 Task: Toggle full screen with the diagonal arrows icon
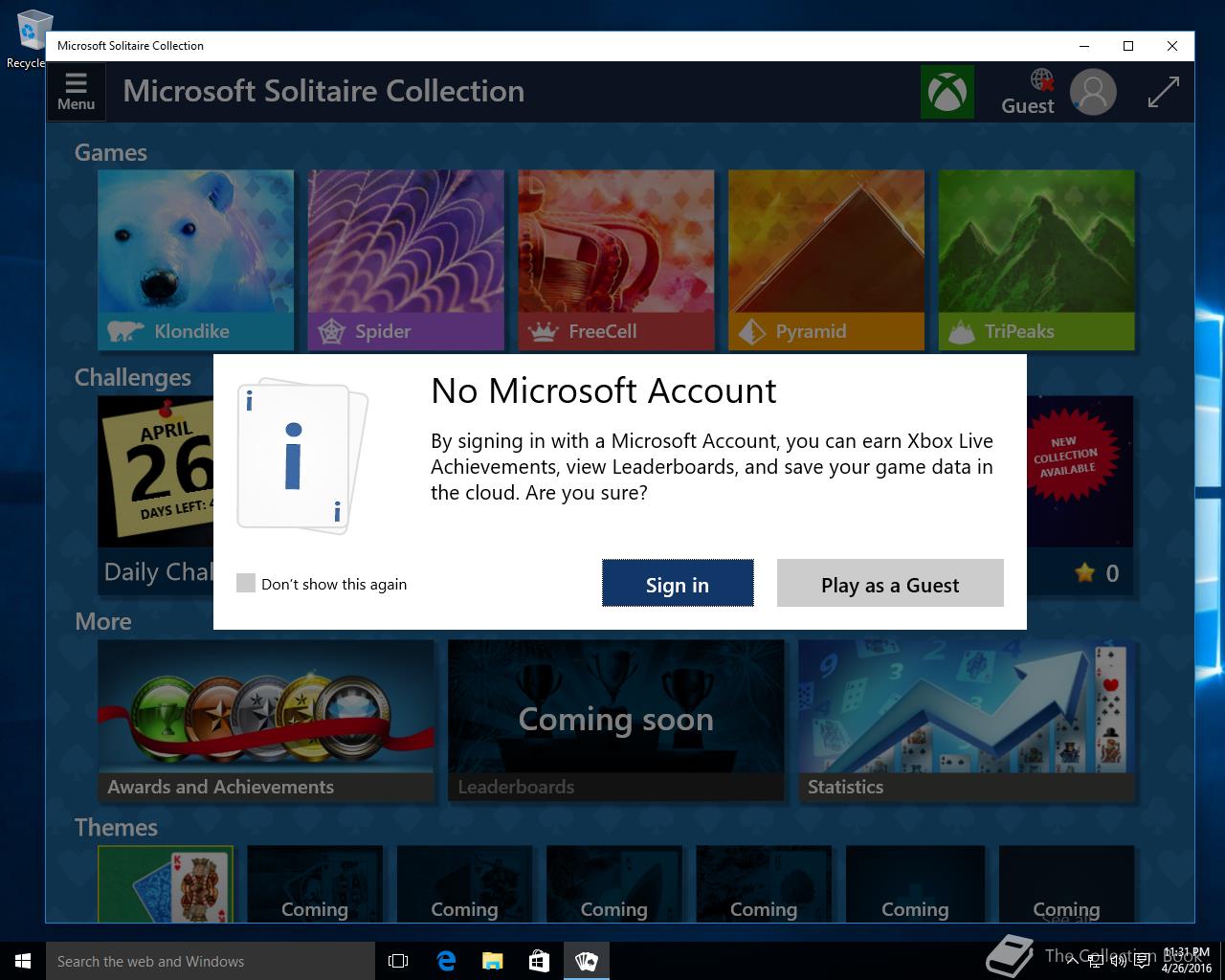(x=1163, y=92)
